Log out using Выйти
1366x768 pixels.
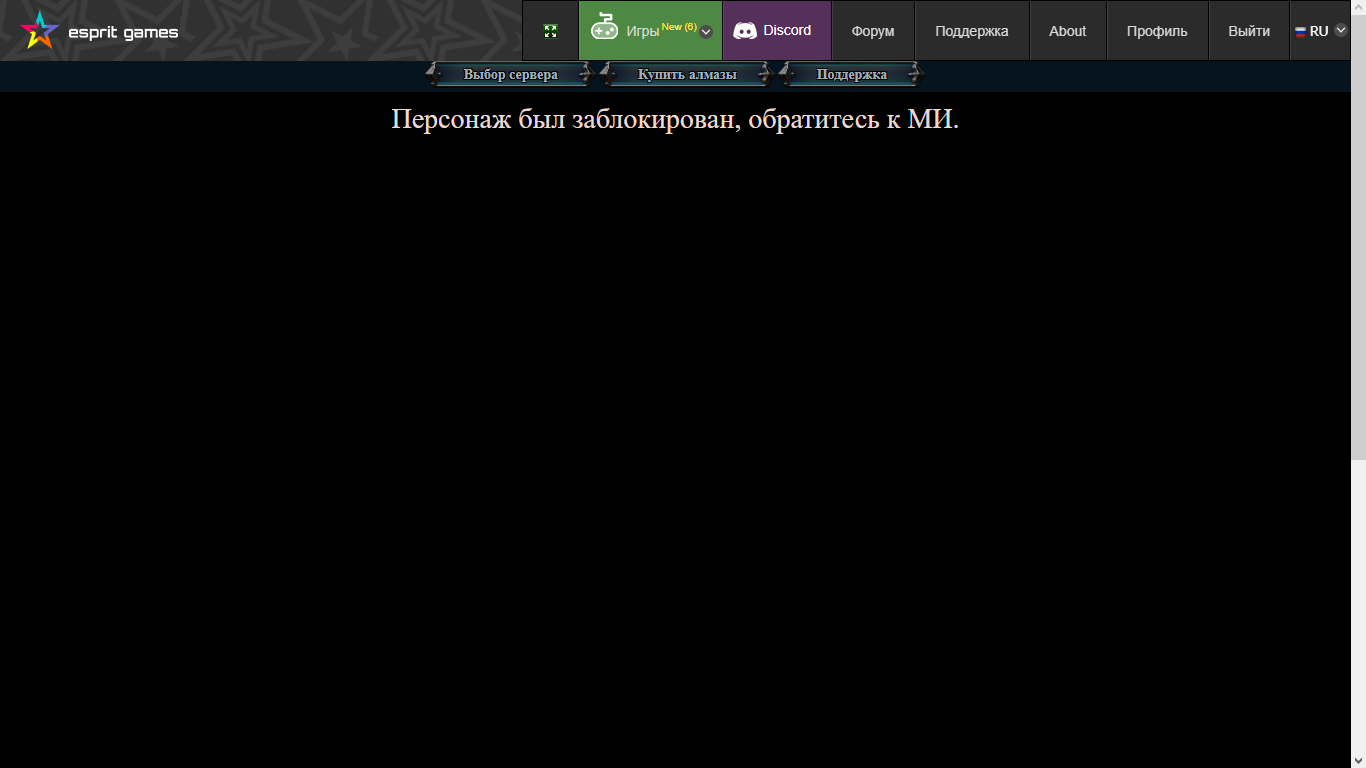coord(1249,31)
